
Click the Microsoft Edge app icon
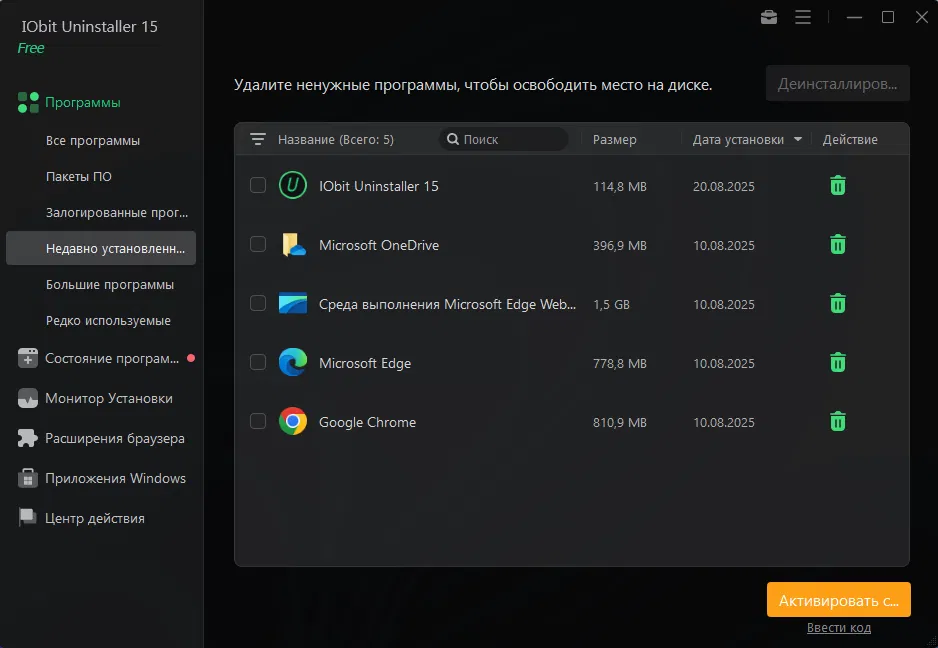292,363
